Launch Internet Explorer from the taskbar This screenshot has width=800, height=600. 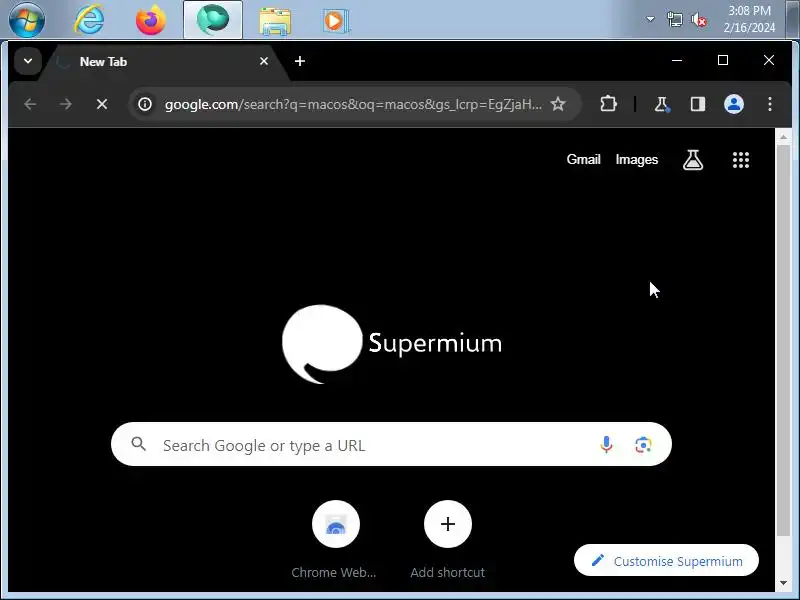(x=89, y=20)
